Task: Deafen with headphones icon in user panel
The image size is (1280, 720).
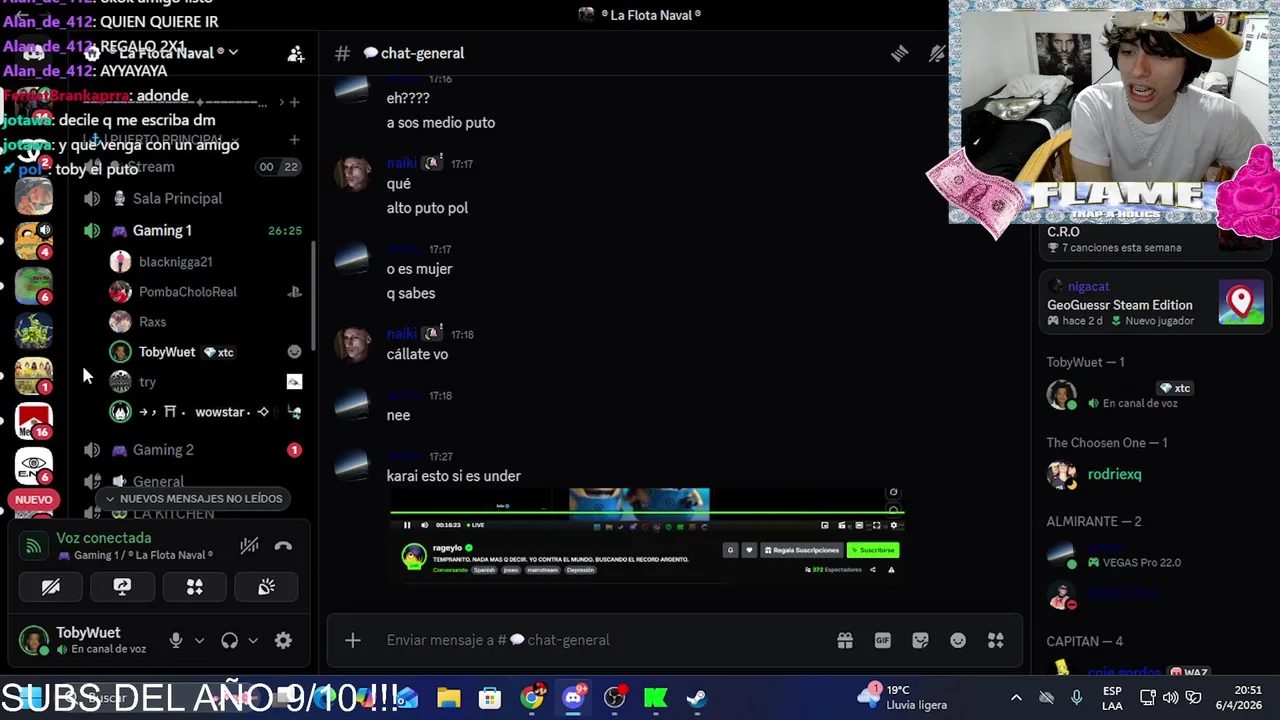Action: tap(230, 641)
